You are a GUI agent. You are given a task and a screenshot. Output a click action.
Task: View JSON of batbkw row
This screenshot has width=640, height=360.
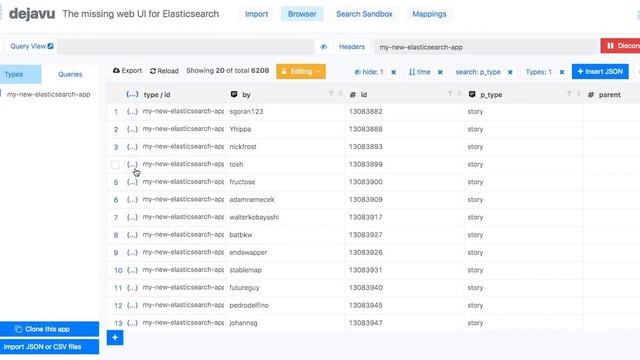pyautogui.click(x=132, y=235)
